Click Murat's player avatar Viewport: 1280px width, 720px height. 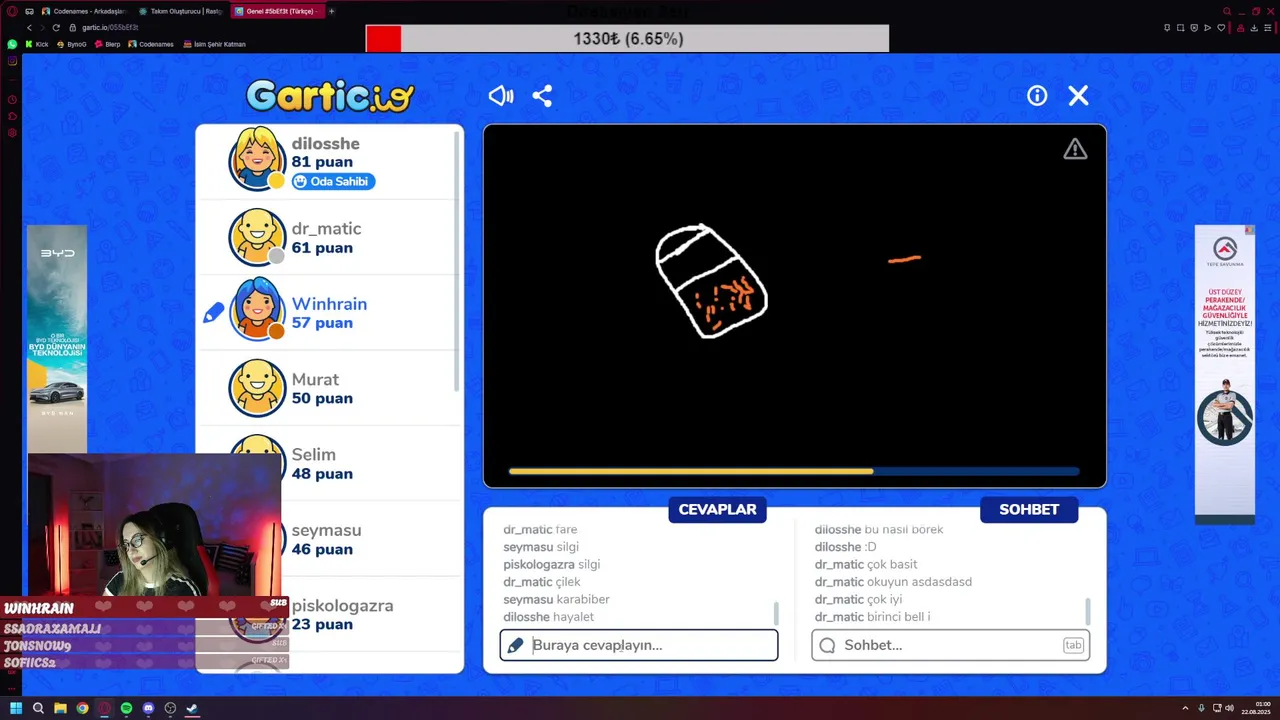(257, 388)
